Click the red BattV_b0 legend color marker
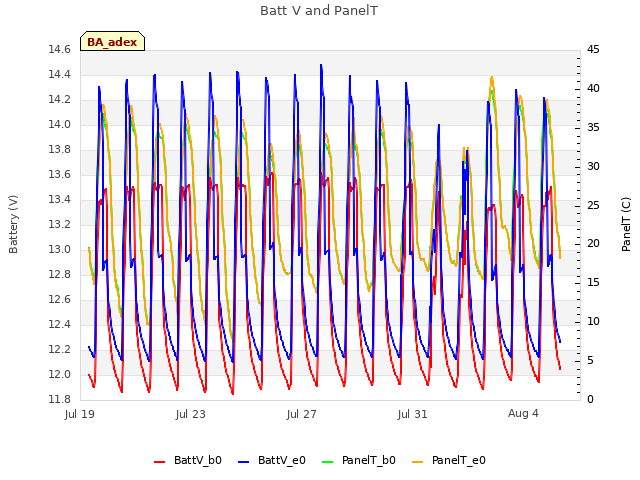This screenshot has width=640, height=480. 159,462
